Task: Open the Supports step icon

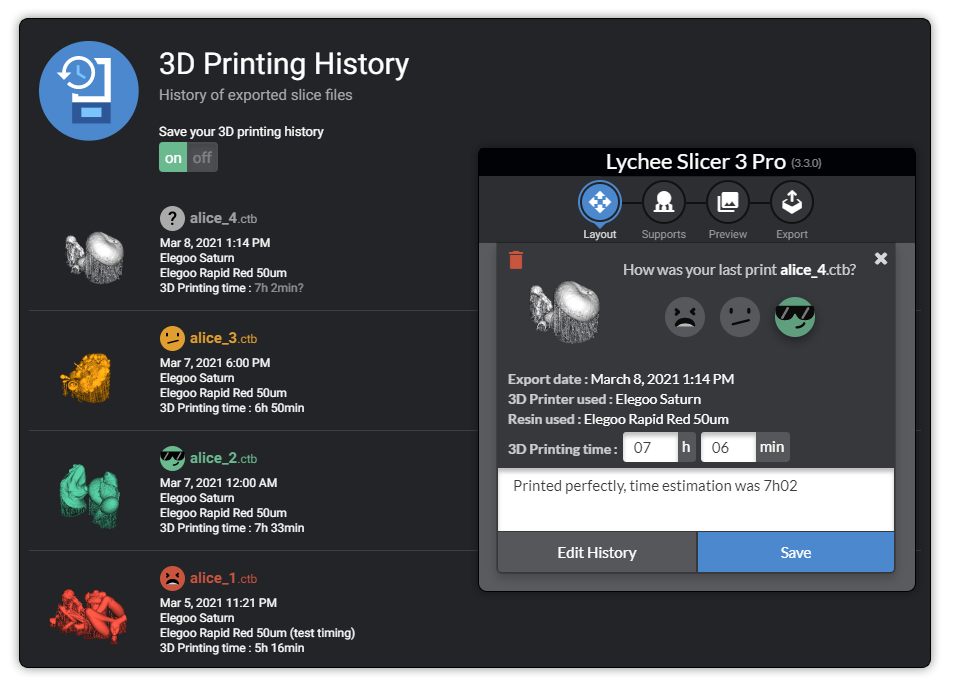Action: pyautogui.click(x=664, y=202)
